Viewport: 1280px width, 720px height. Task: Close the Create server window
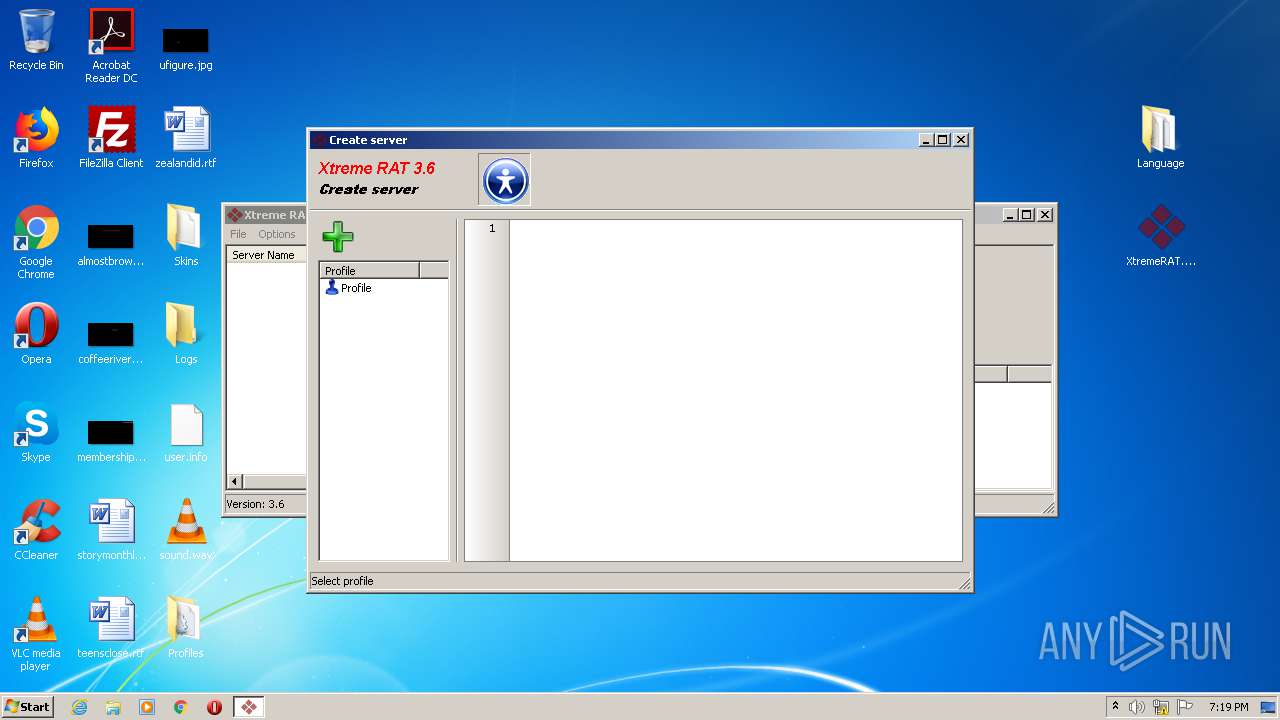pos(961,140)
